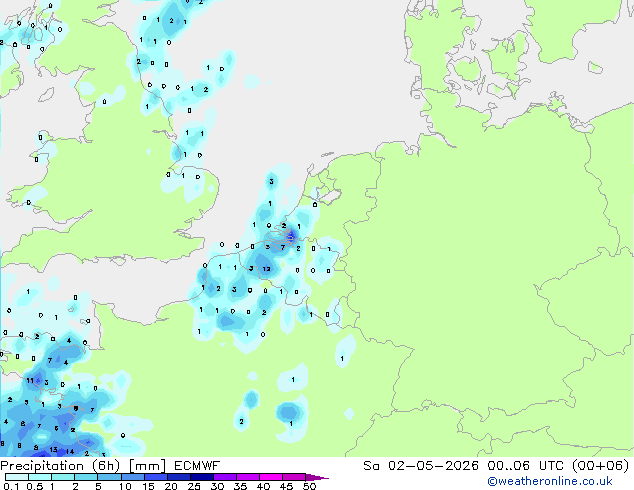Viewport: 634px width, 490px height.
Task: Click the weatheronline.co.uk copyright link
Action: [550, 481]
